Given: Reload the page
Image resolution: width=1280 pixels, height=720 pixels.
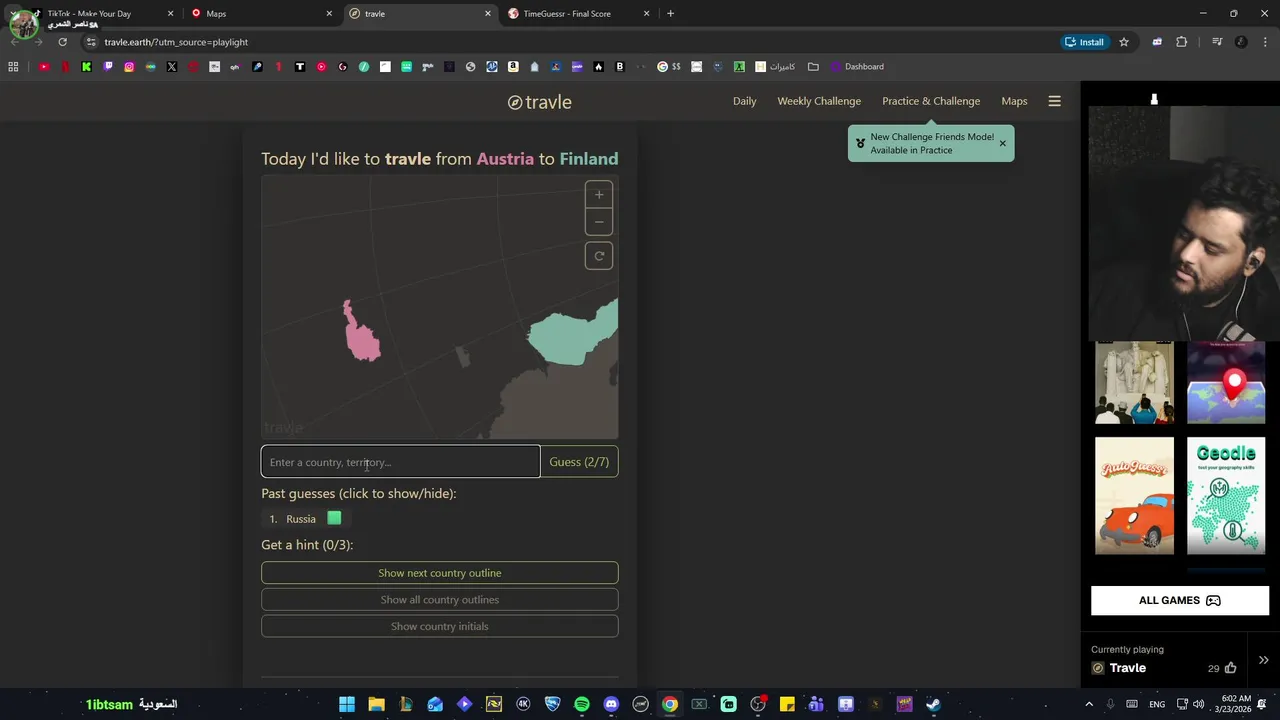Looking at the screenshot, I should tap(62, 42).
